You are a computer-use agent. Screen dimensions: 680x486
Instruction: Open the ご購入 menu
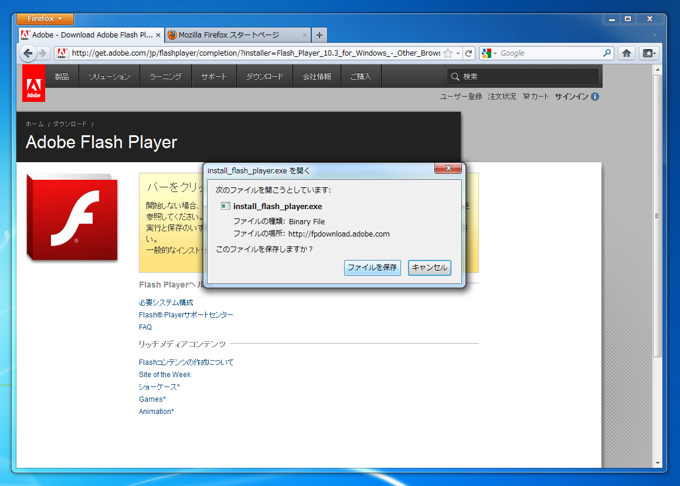pyautogui.click(x=361, y=76)
